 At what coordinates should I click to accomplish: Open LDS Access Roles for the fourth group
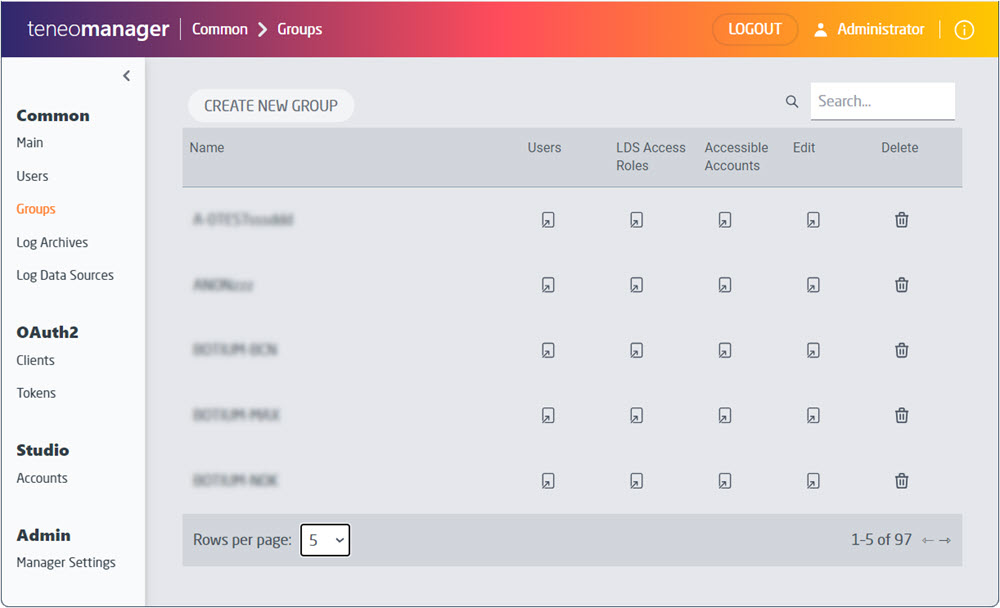point(636,415)
